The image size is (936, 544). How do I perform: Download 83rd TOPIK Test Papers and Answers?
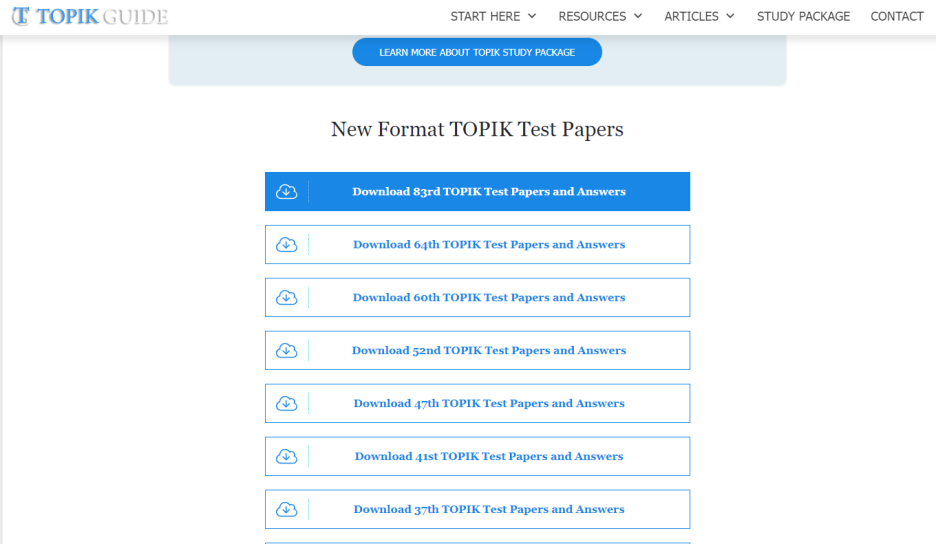click(478, 192)
